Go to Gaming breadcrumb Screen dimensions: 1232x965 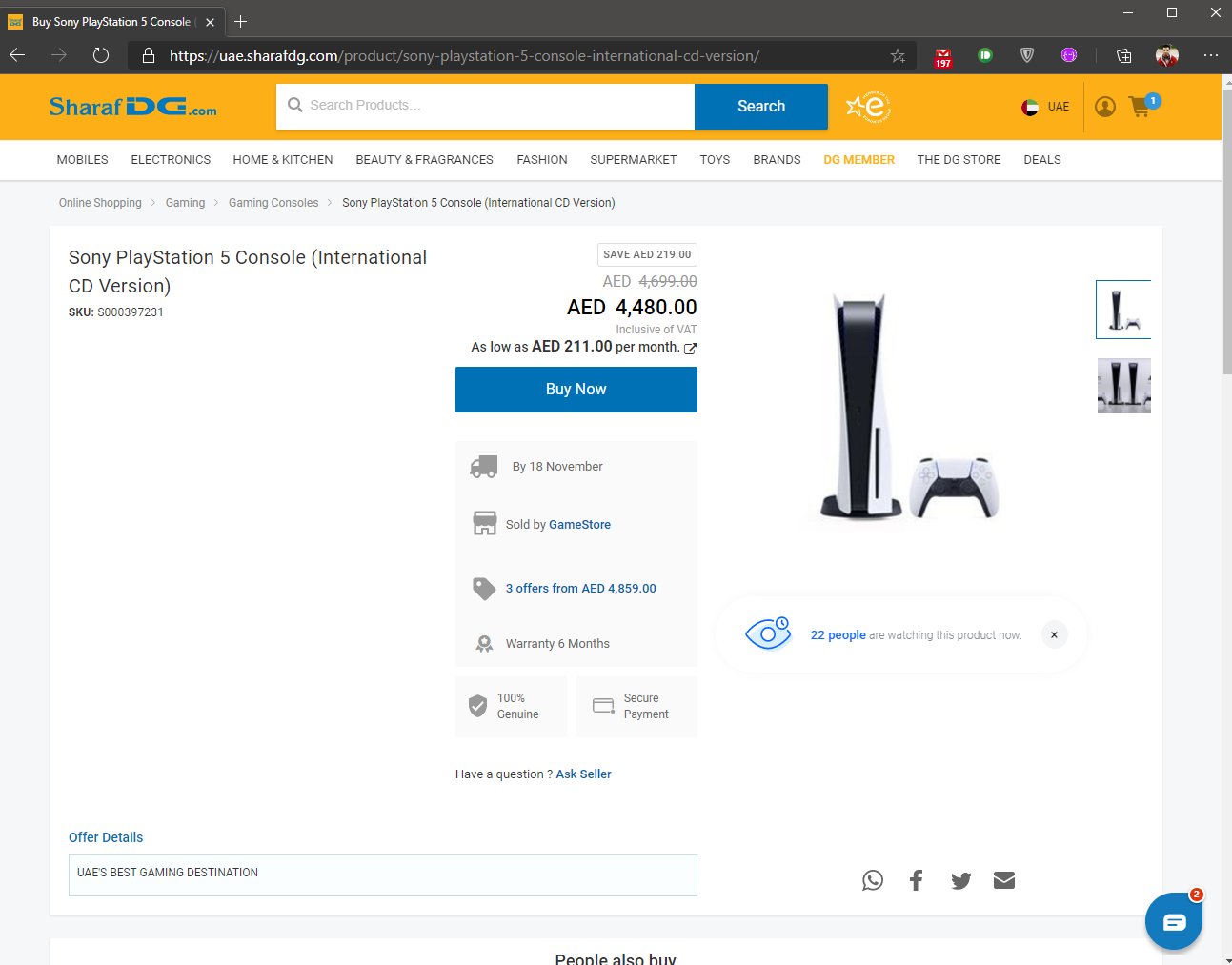tap(185, 203)
